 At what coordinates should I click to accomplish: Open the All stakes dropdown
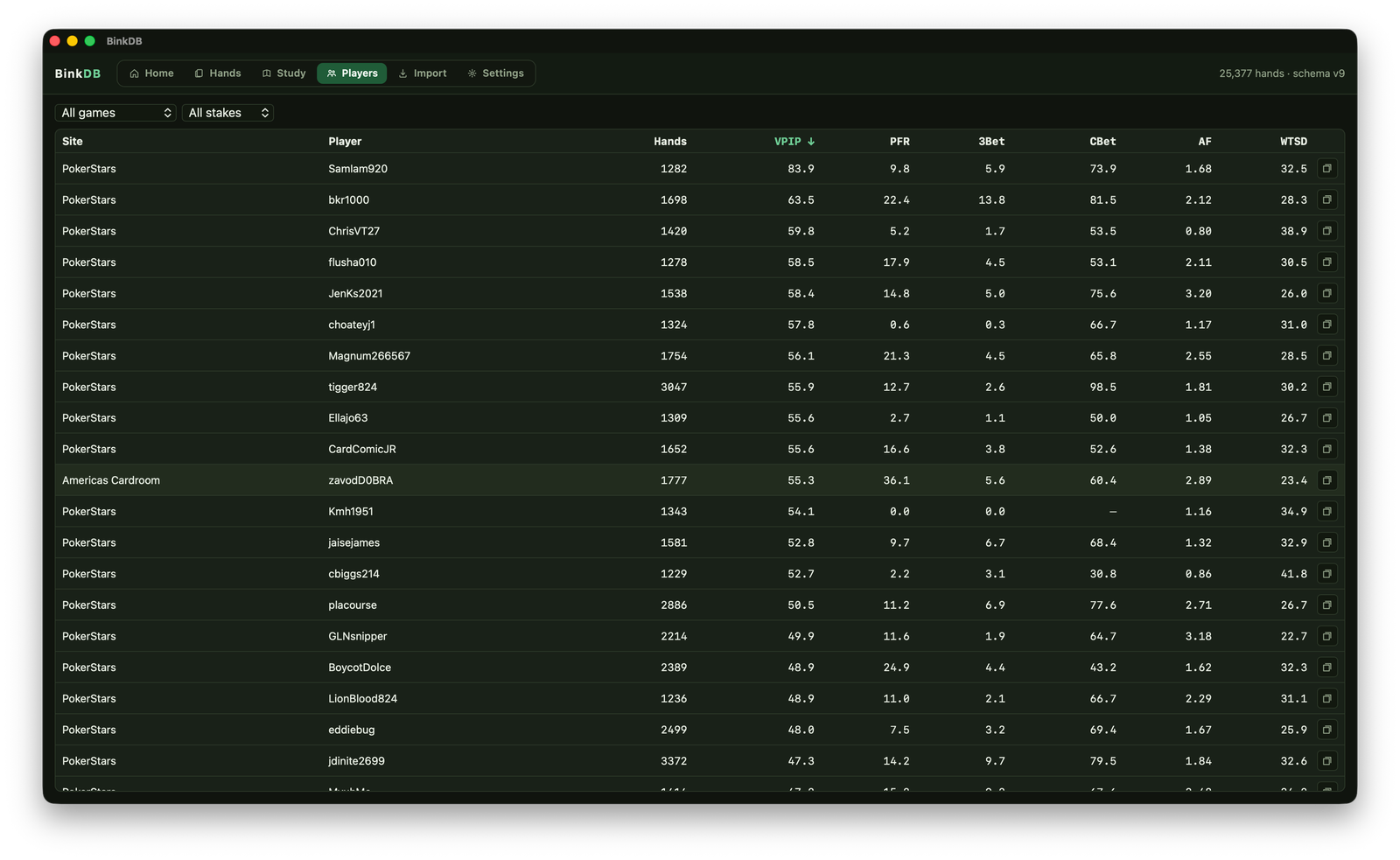pyautogui.click(x=227, y=113)
